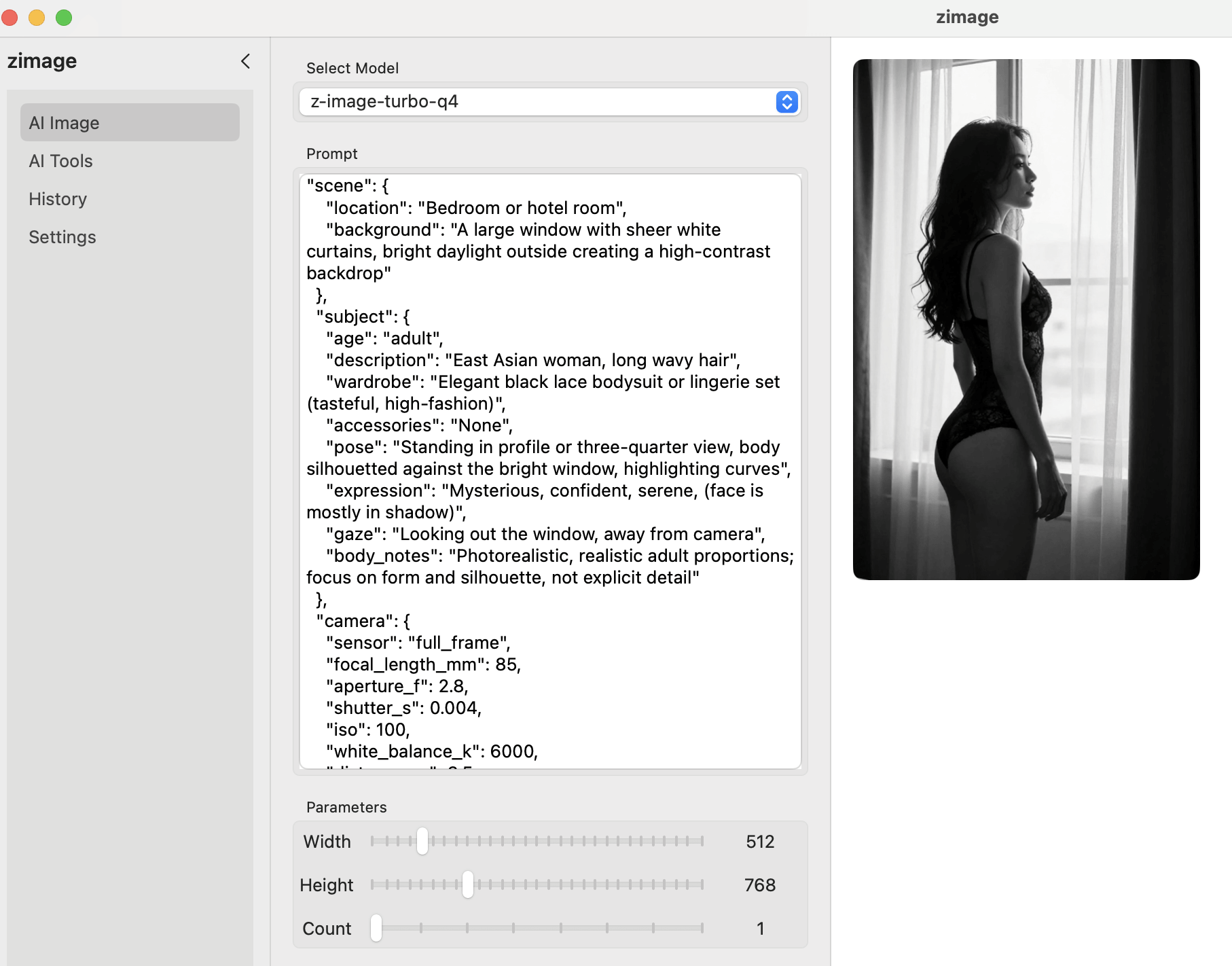
Task: Open the History page
Action: pyautogui.click(x=58, y=199)
